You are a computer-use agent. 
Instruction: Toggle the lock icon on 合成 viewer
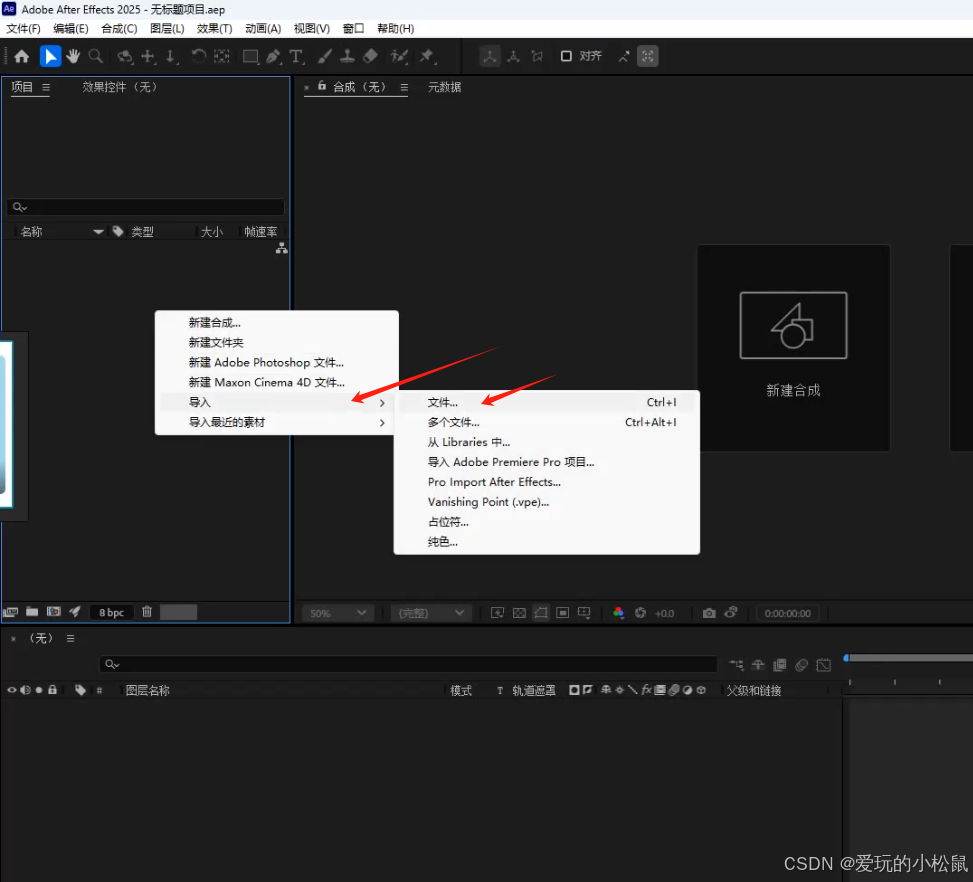coord(322,86)
